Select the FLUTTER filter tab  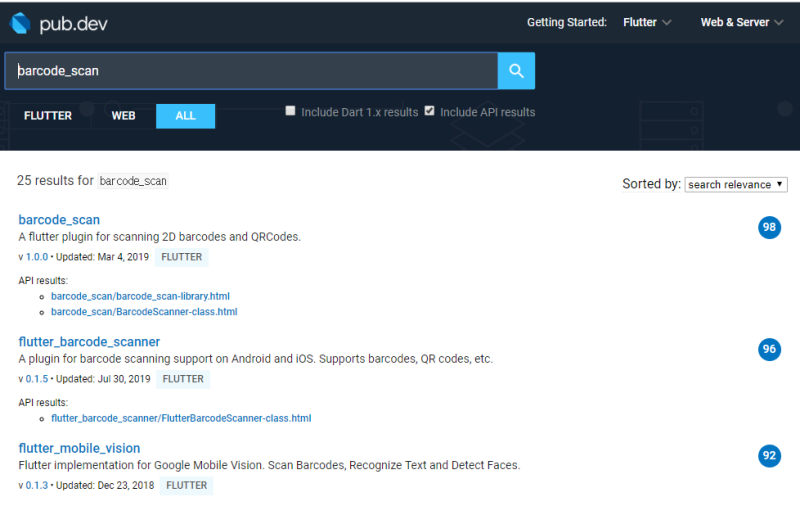(48, 116)
